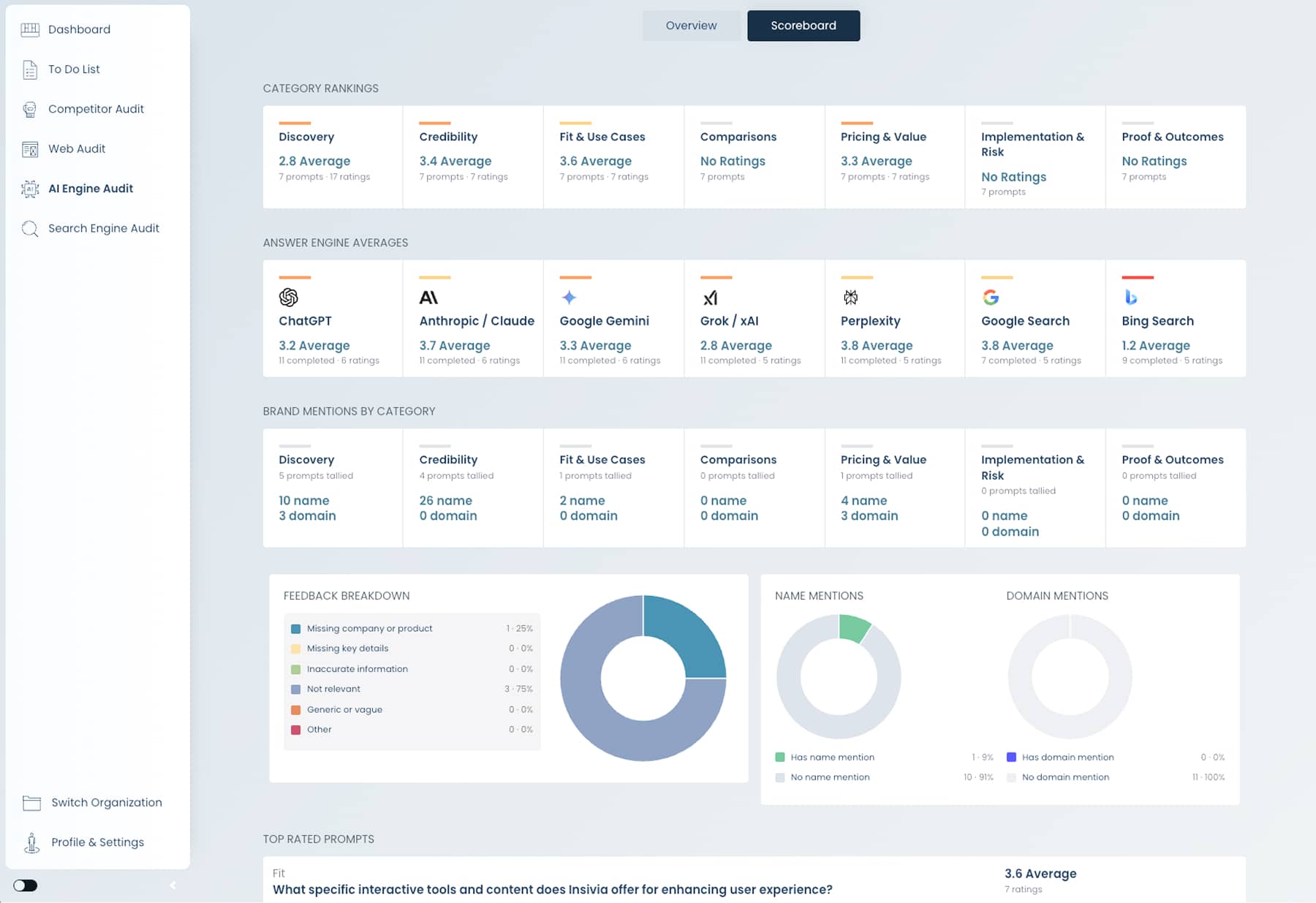Viewport: 1316px width, 903px height.
Task: Open the Dashboard icon in sidebar
Action: click(30, 29)
